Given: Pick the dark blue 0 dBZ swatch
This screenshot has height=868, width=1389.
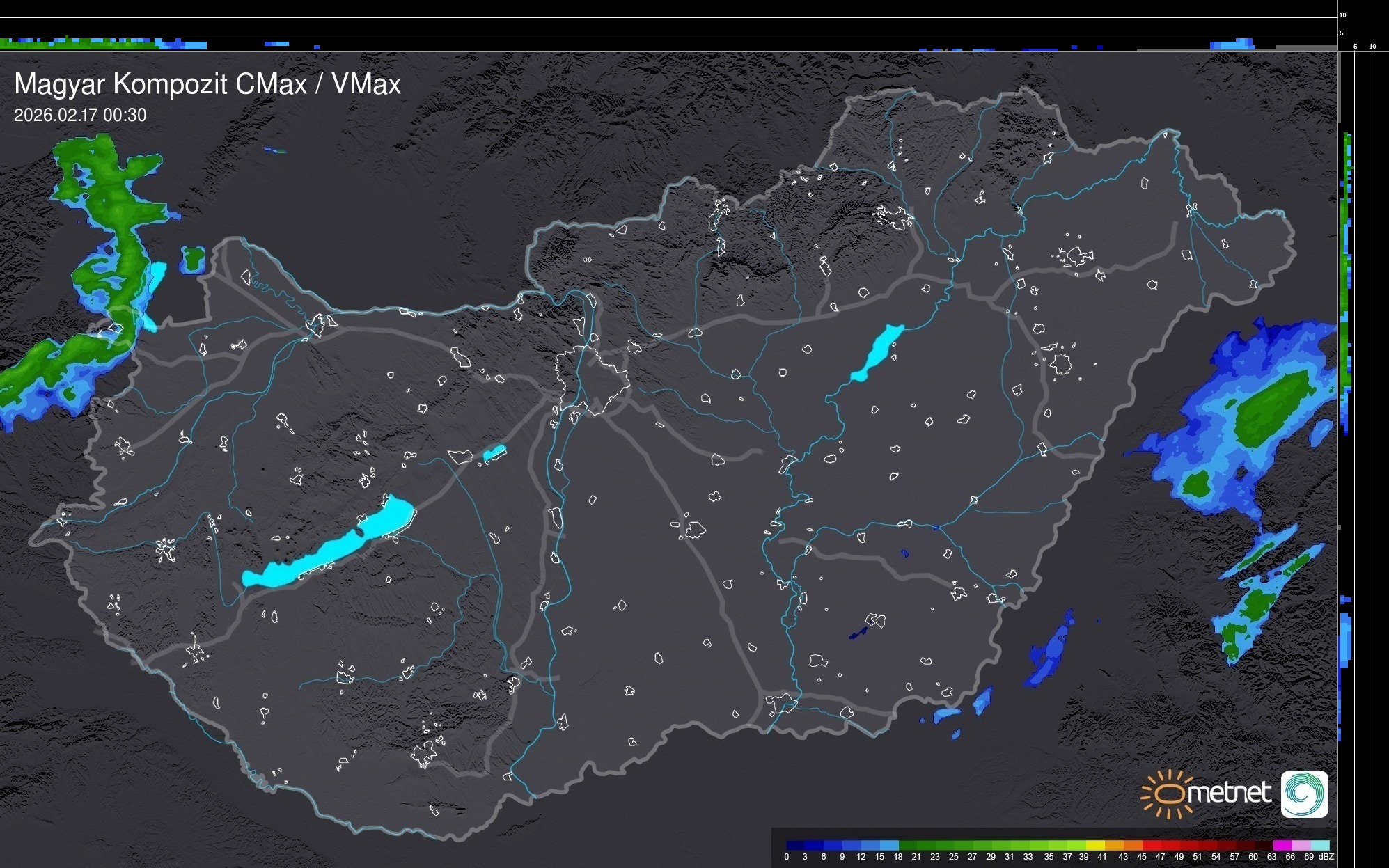Looking at the screenshot, I should click(x=796, y=845).
